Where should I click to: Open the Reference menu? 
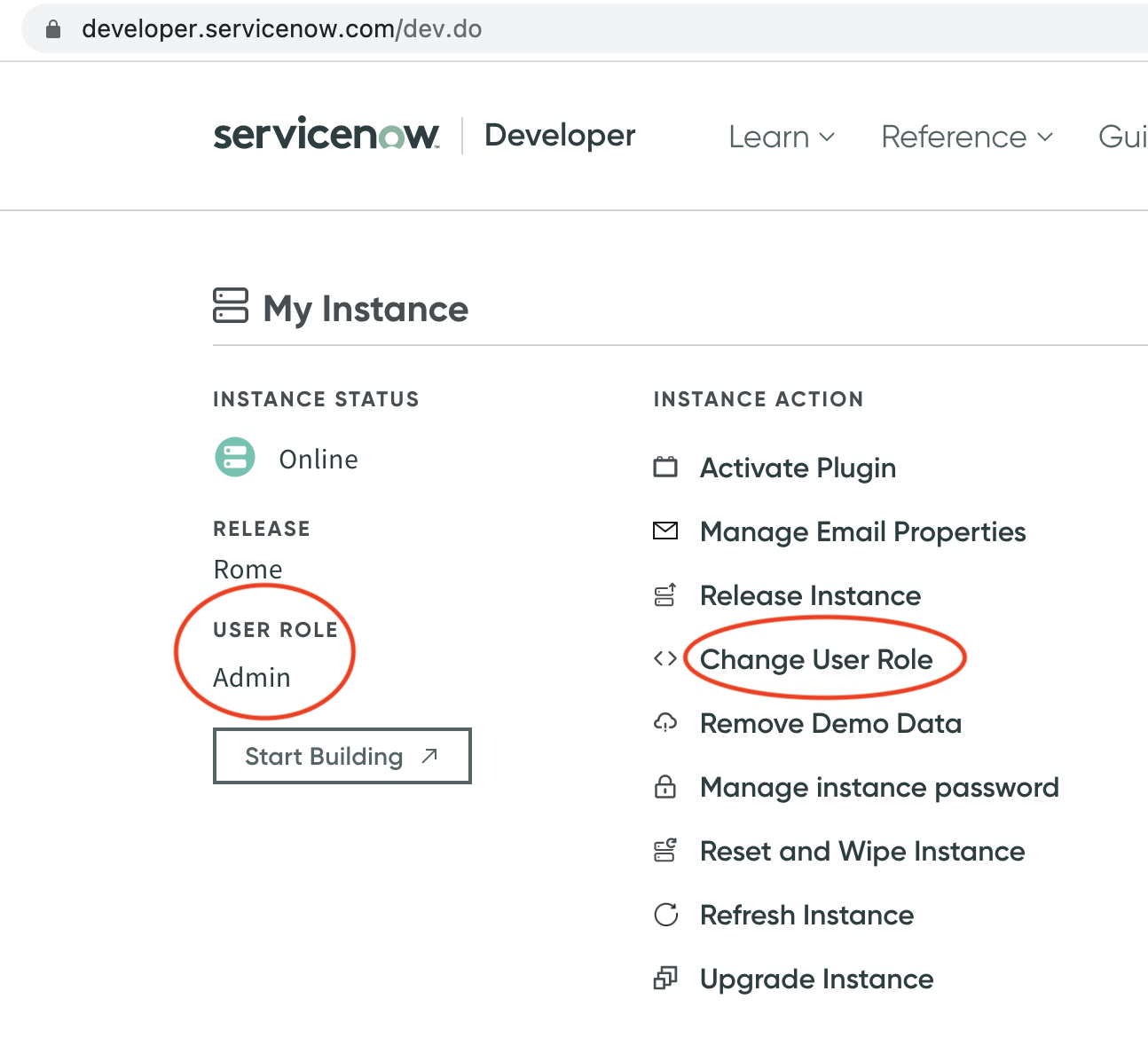pos(967,137)
